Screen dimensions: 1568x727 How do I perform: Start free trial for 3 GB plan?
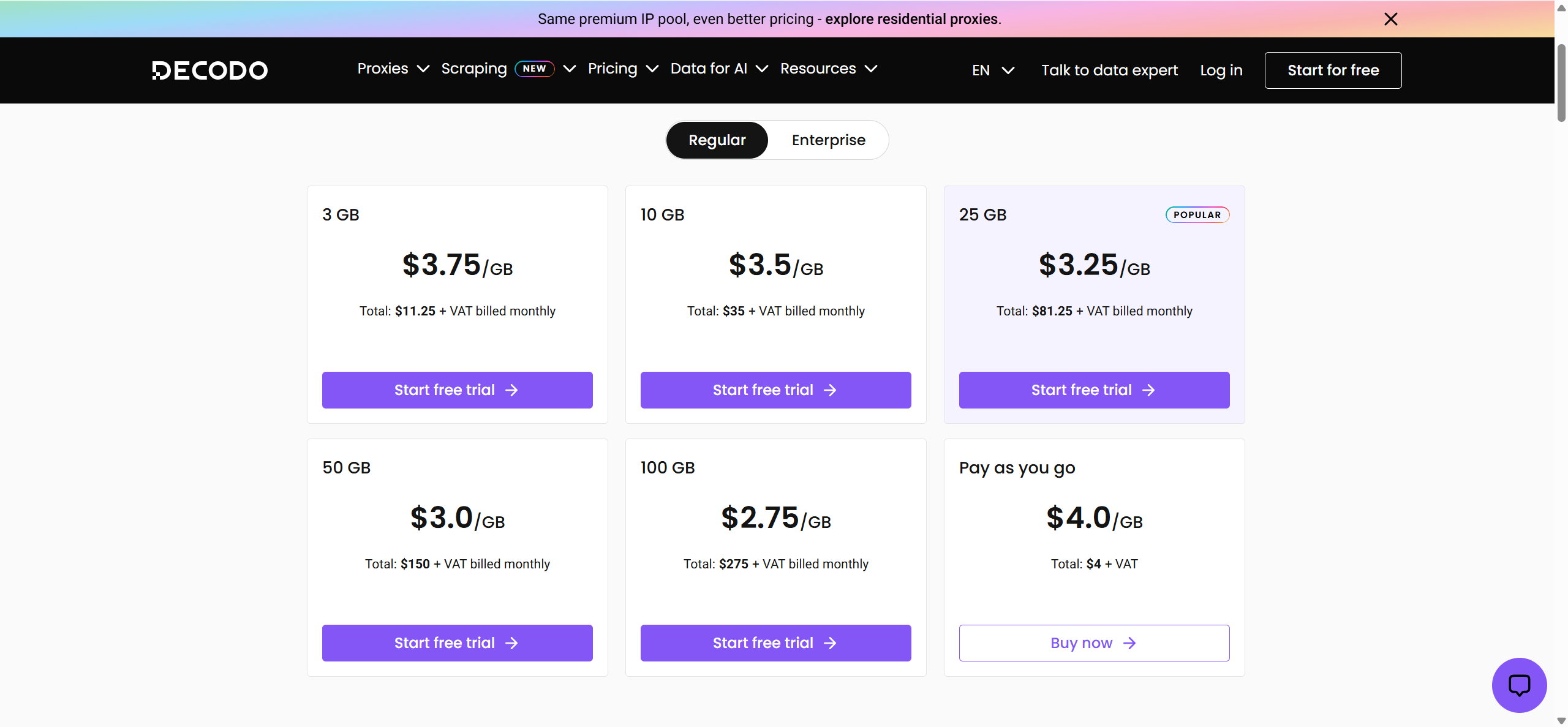click(457, 390)
